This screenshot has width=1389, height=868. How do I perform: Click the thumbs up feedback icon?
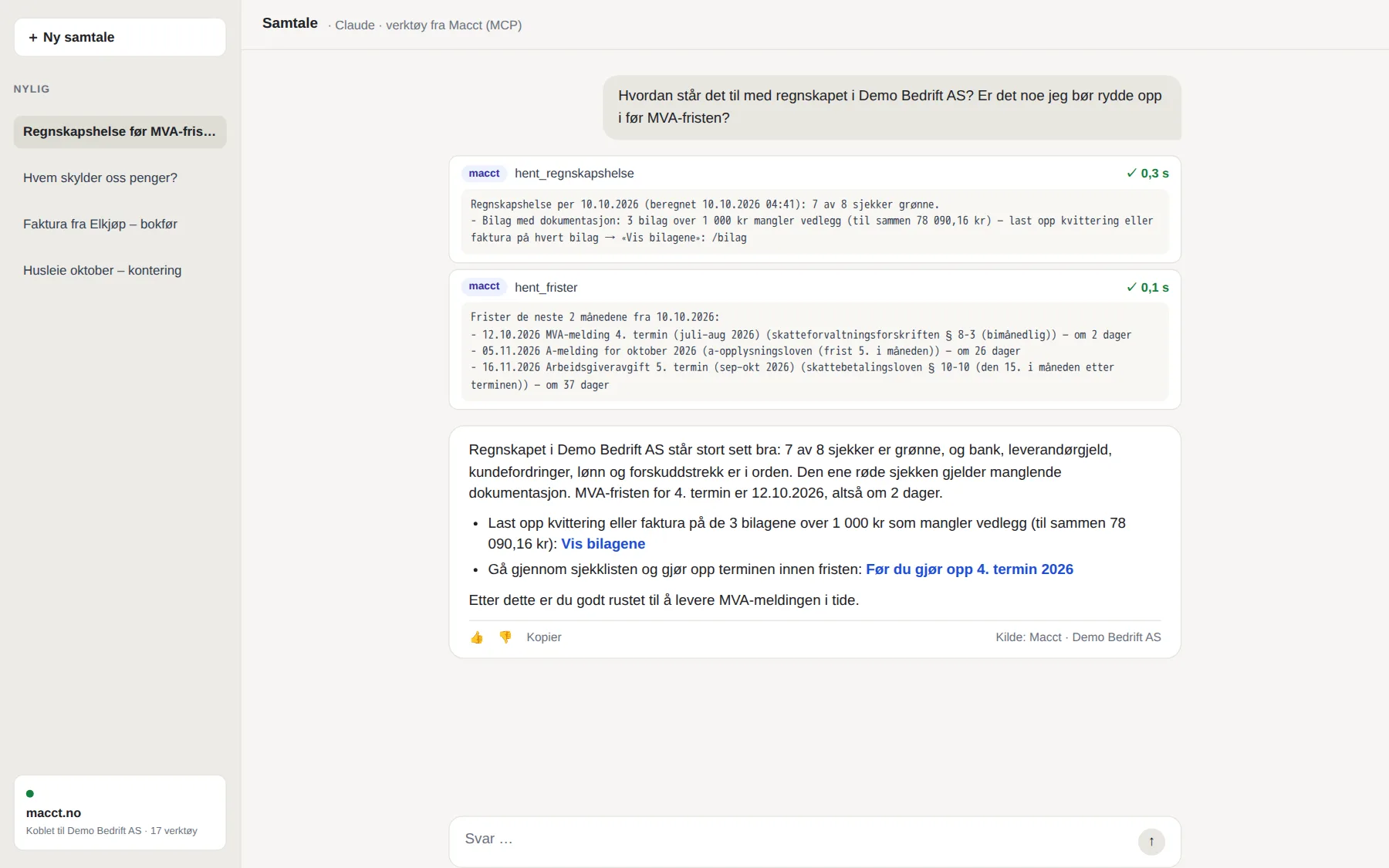[477, 637]
